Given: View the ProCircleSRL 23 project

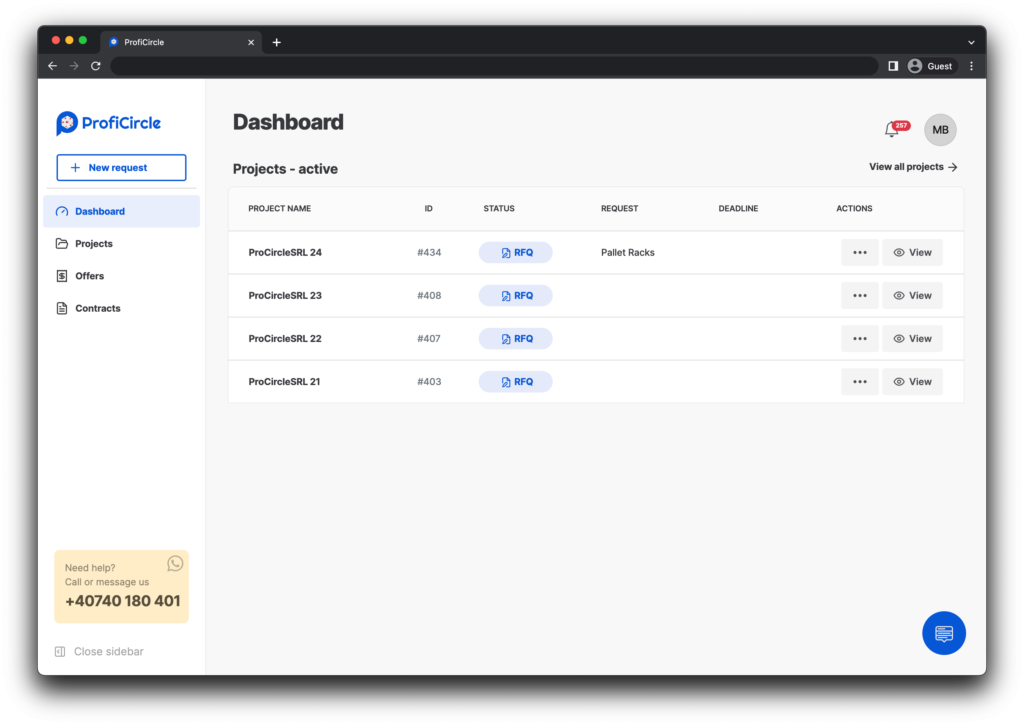Looking at the screenshot, I should point(912,296).
